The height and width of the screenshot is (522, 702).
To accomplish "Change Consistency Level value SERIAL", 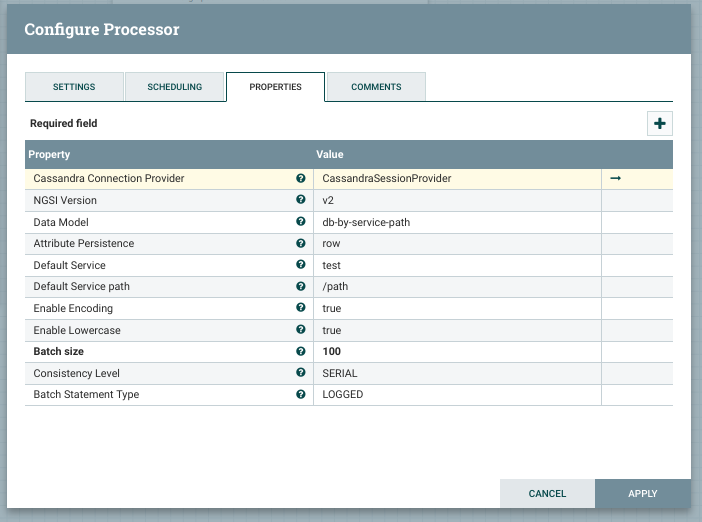I will pyautogui.click(x=457, y=373).
